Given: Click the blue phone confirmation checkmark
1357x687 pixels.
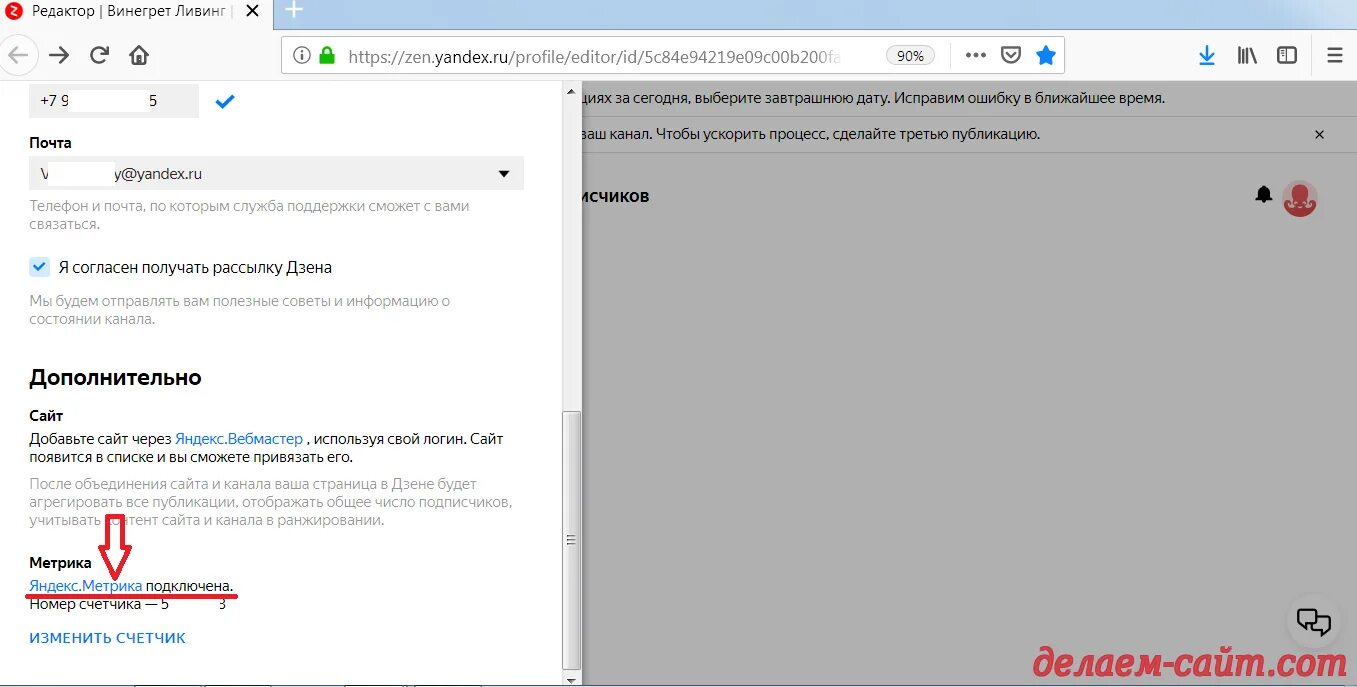Looking at the screenshot, I should (x=225, y=101).
